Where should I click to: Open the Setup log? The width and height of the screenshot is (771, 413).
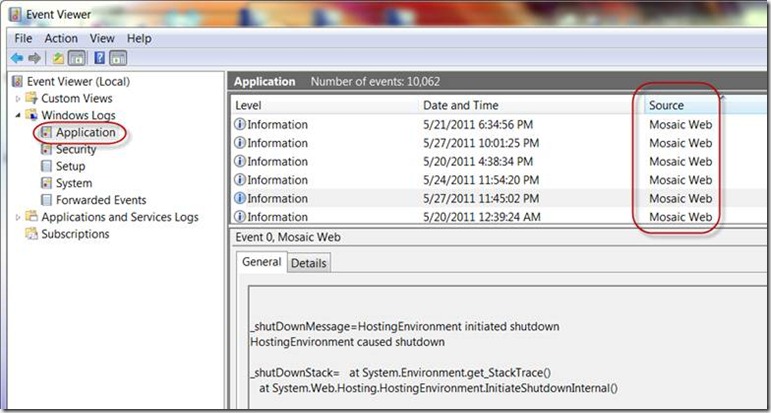click(x=70, y=166)
